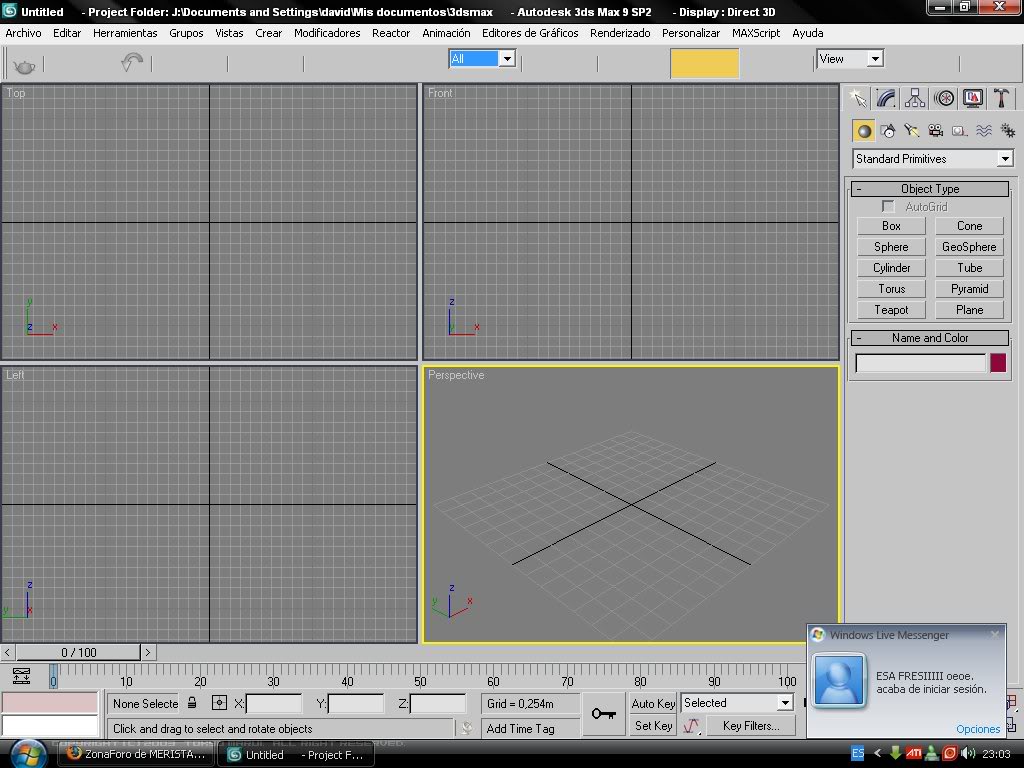The width and height of the screenshot is (1024, 768).
Task: Open the Utilities hammer tab
Action: click(x=1000, y=99)
